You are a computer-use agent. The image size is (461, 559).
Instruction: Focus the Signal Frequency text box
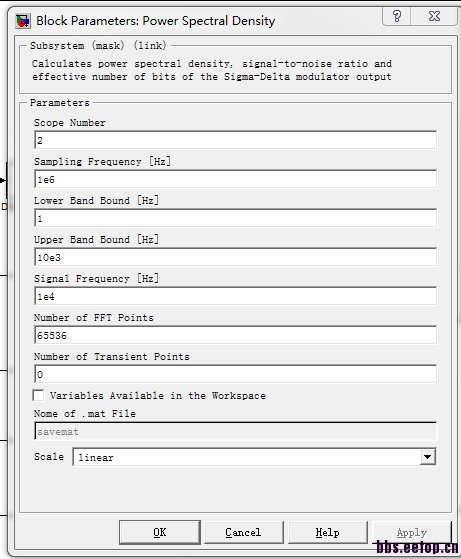coord(235,296)
